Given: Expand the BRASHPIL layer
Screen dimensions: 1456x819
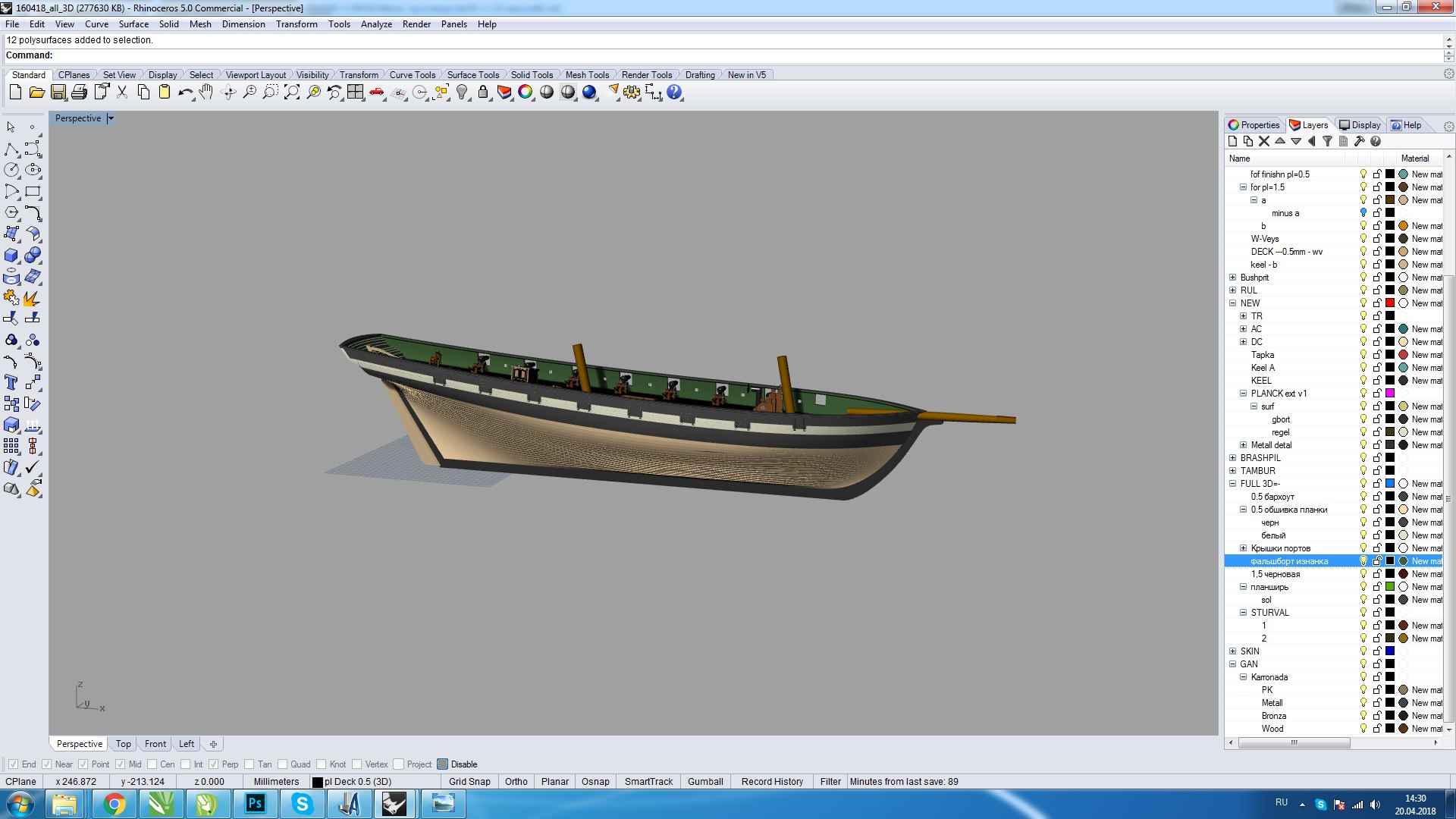Looking at the screenshot, I should [x=1232, y=458].
